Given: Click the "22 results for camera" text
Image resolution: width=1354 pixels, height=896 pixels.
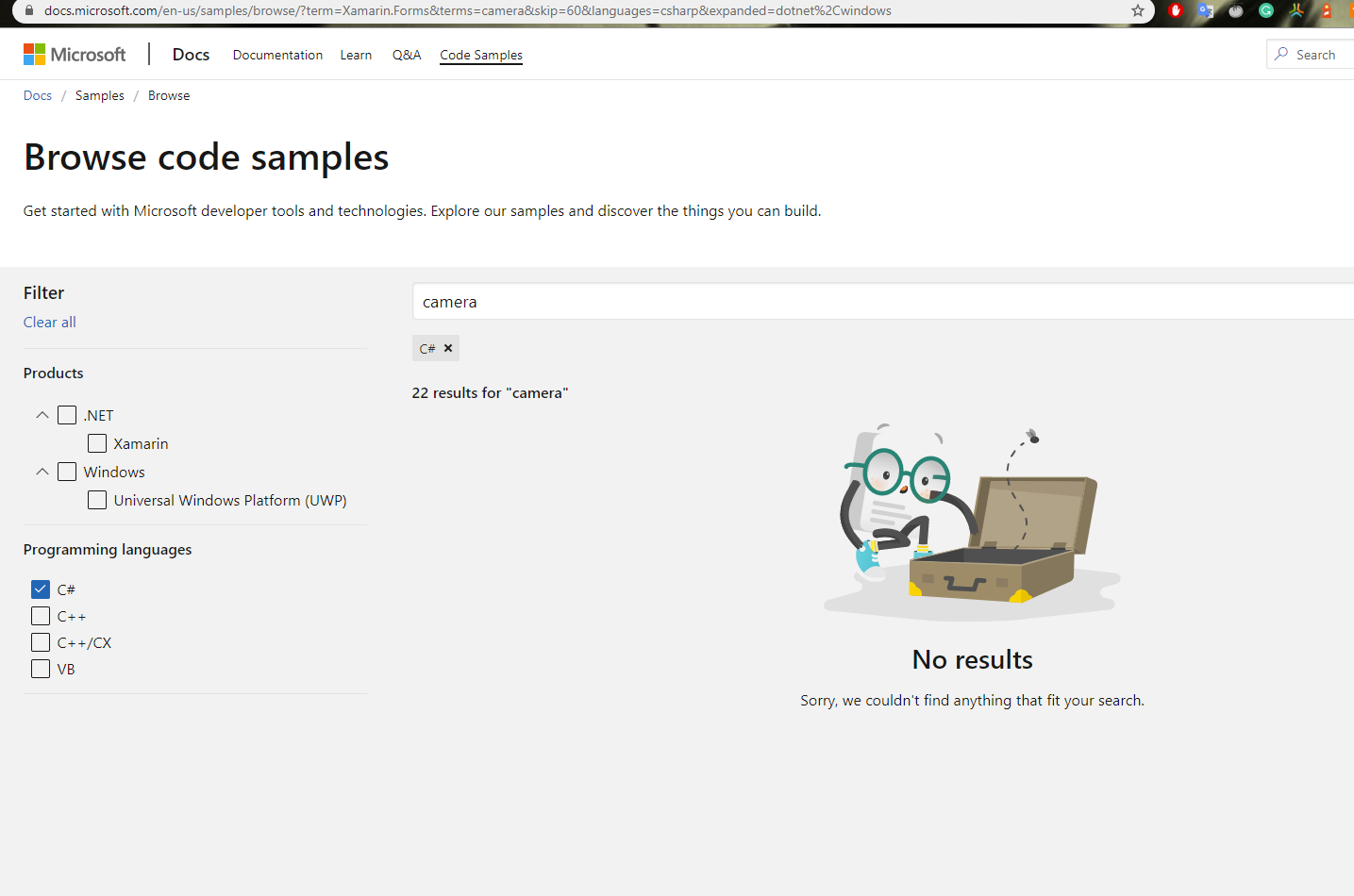Looking at the screenshot, I should 491,392.
